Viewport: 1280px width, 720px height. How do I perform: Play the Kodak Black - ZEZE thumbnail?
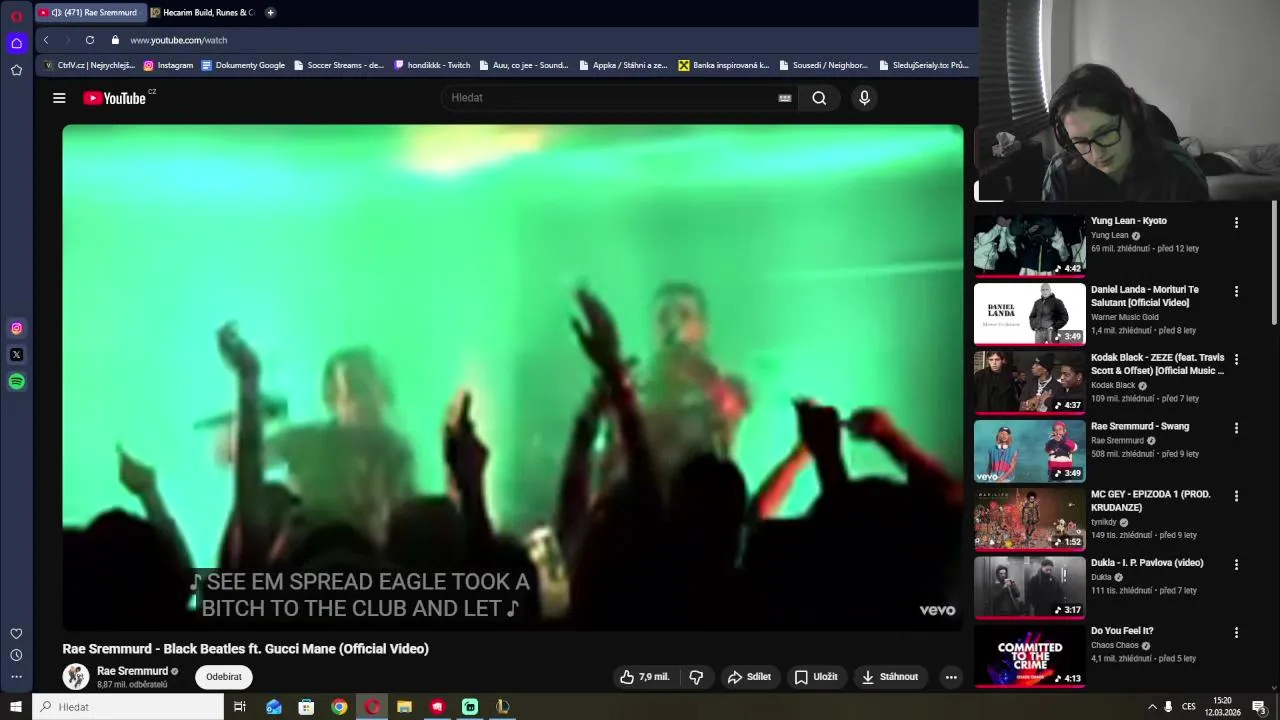tap(1030, 382)
